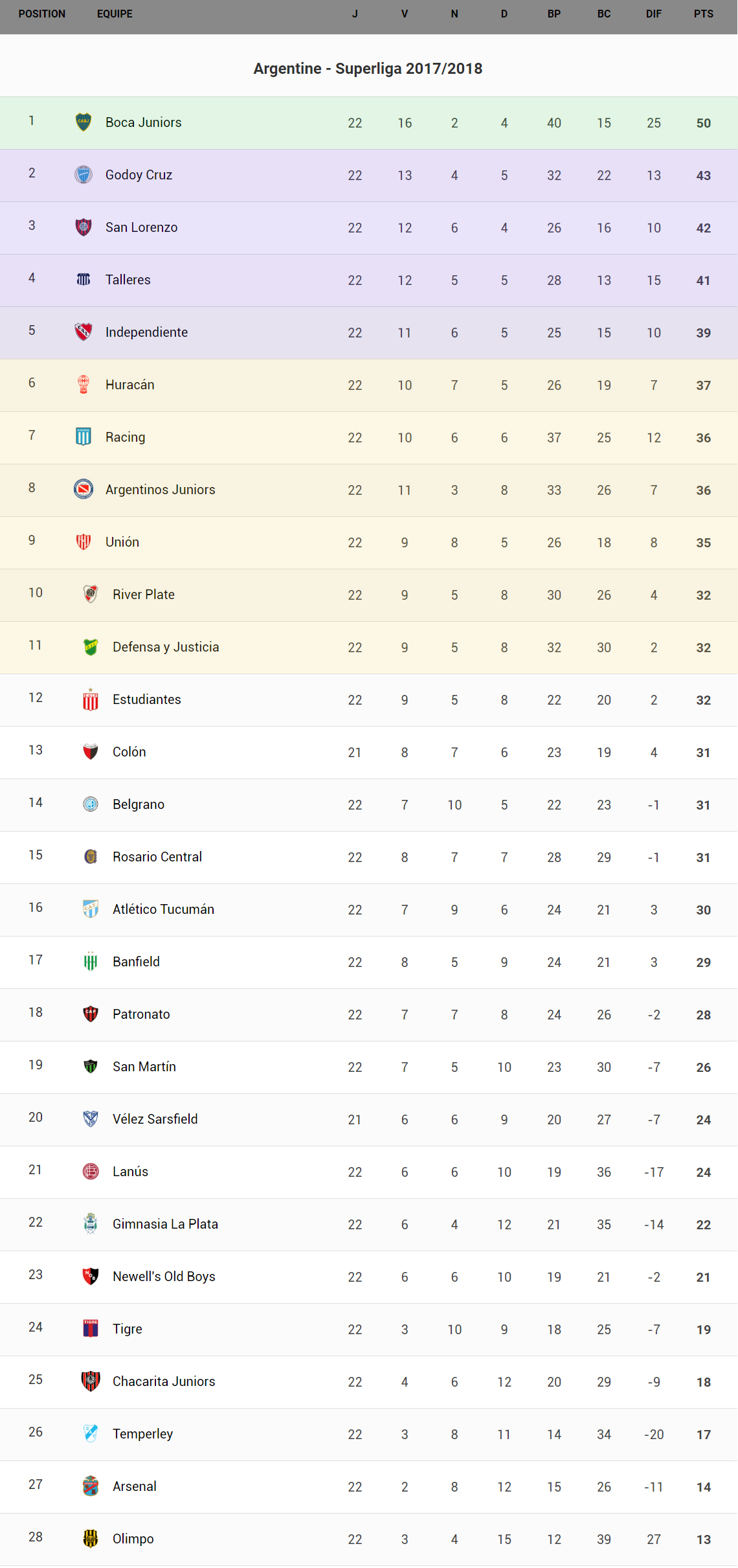Screen dimensions: 738x1568
Task: Click the Vélez Sarsfield team crest
Action: [x=91, y=1119]
